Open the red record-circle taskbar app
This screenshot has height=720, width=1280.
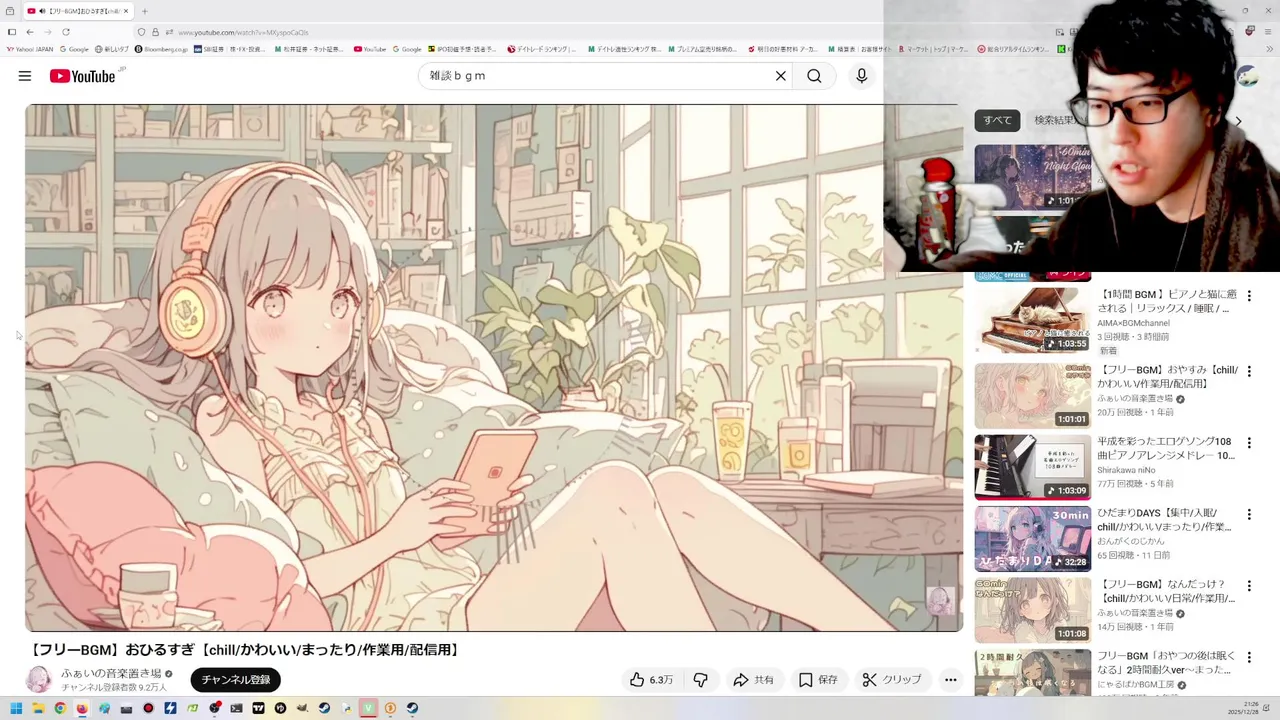pos(148,708)
